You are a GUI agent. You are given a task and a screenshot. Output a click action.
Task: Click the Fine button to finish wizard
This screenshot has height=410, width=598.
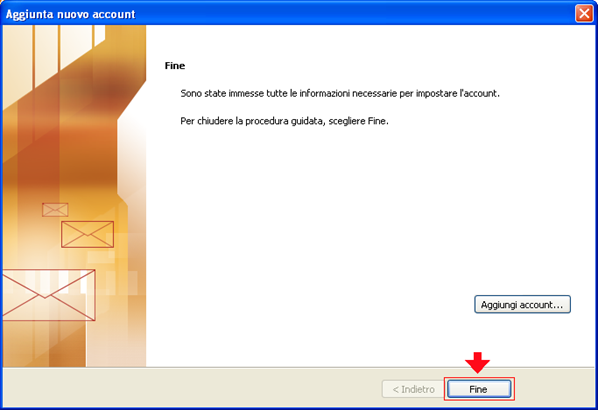point(479,389)
